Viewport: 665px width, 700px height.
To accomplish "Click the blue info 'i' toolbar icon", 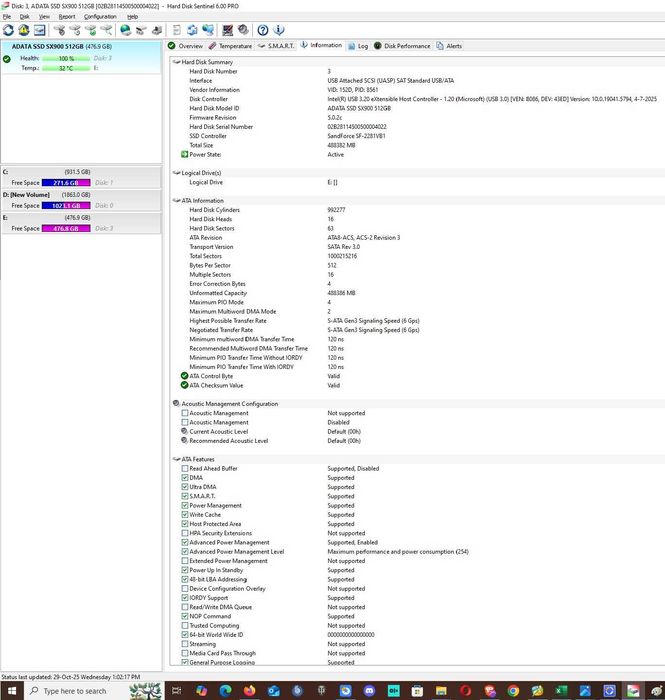I will point(278,30).
